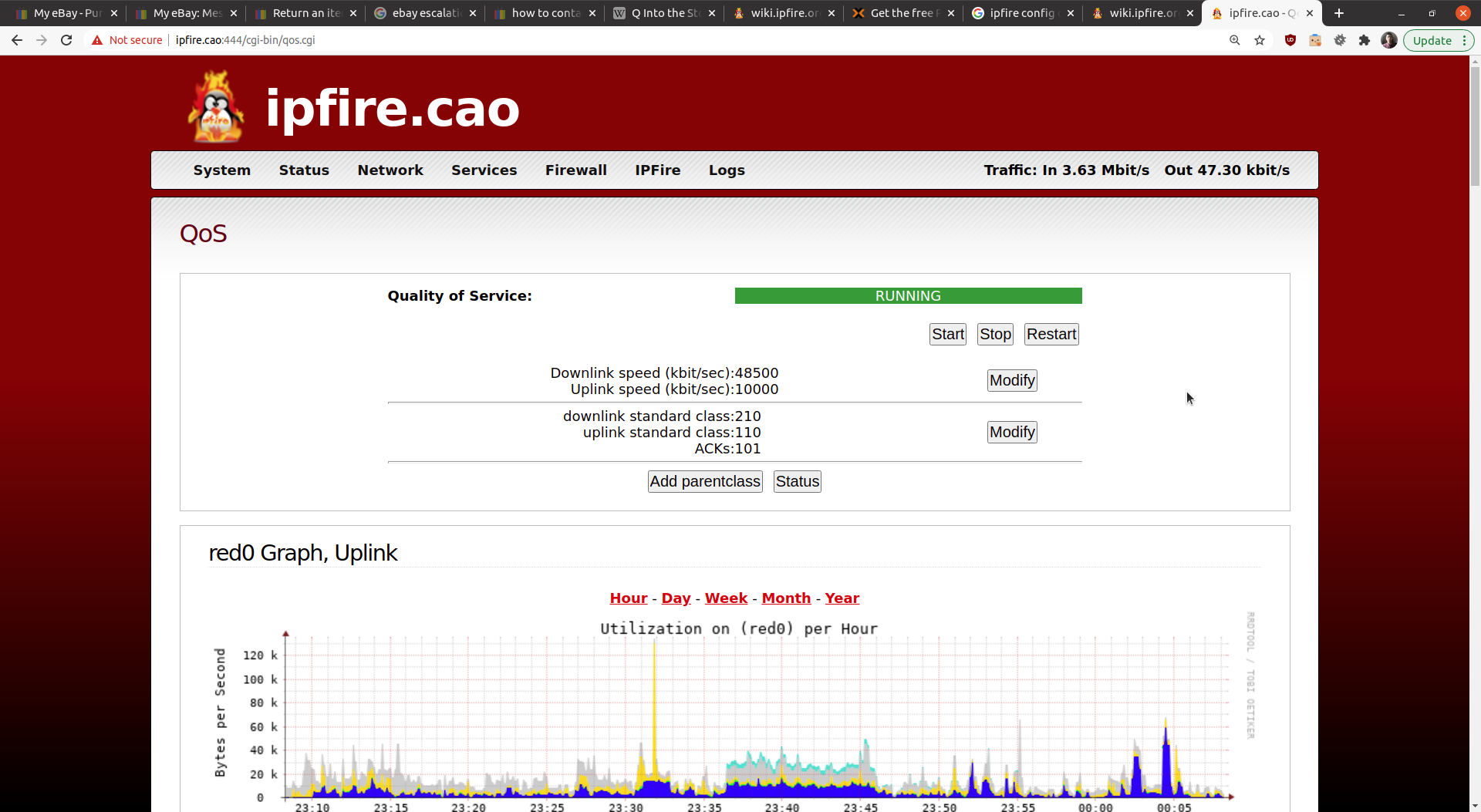Open the Logs menu
This screenshot has width=1481, height=812.
coord(727,170)
